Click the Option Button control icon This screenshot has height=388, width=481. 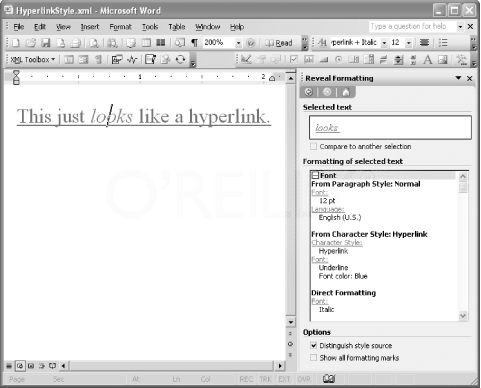click(338, 60)
